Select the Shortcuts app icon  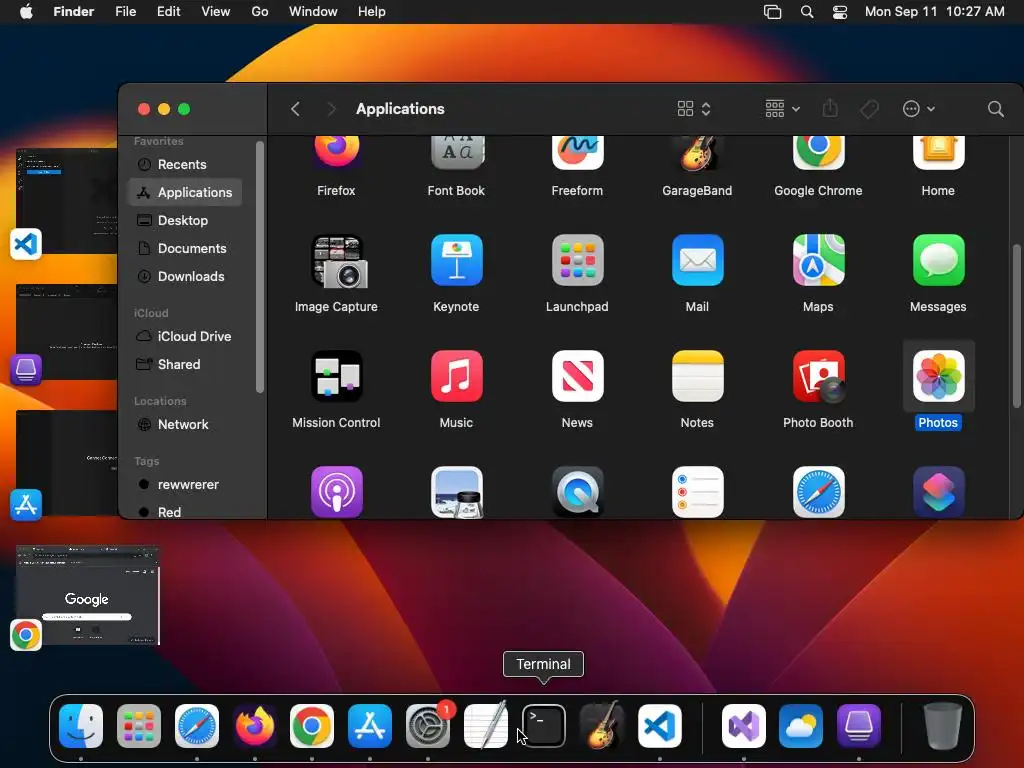(x=938, y=492)
